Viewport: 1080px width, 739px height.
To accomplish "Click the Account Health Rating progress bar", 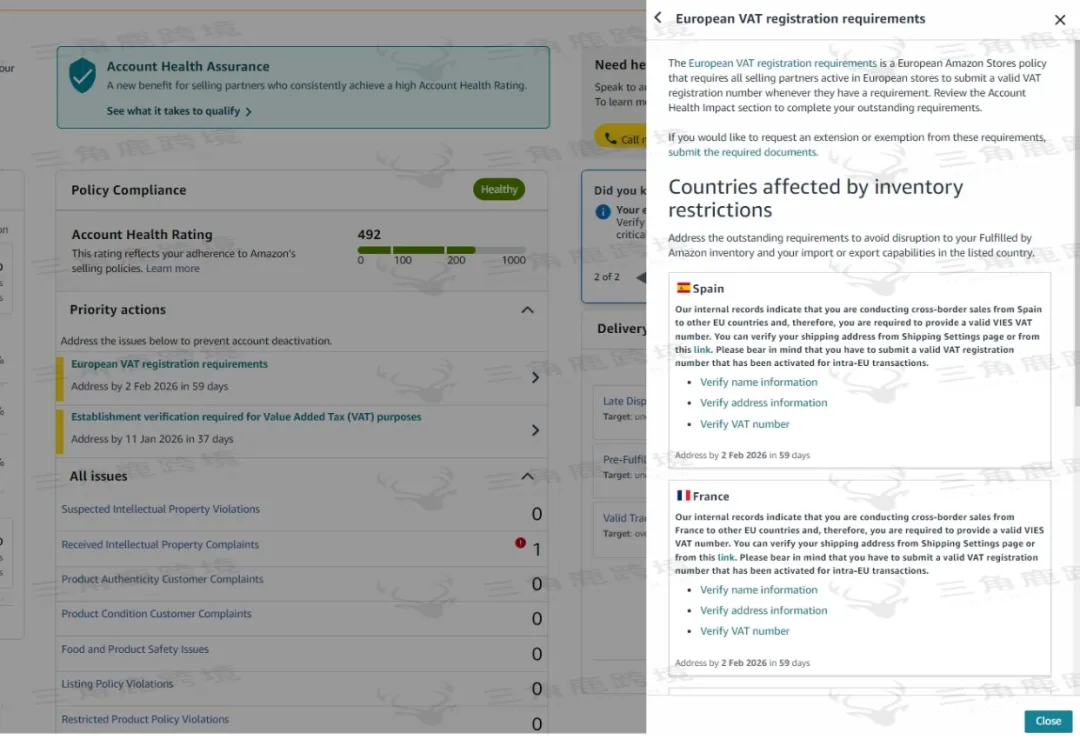I will (442, 250).
